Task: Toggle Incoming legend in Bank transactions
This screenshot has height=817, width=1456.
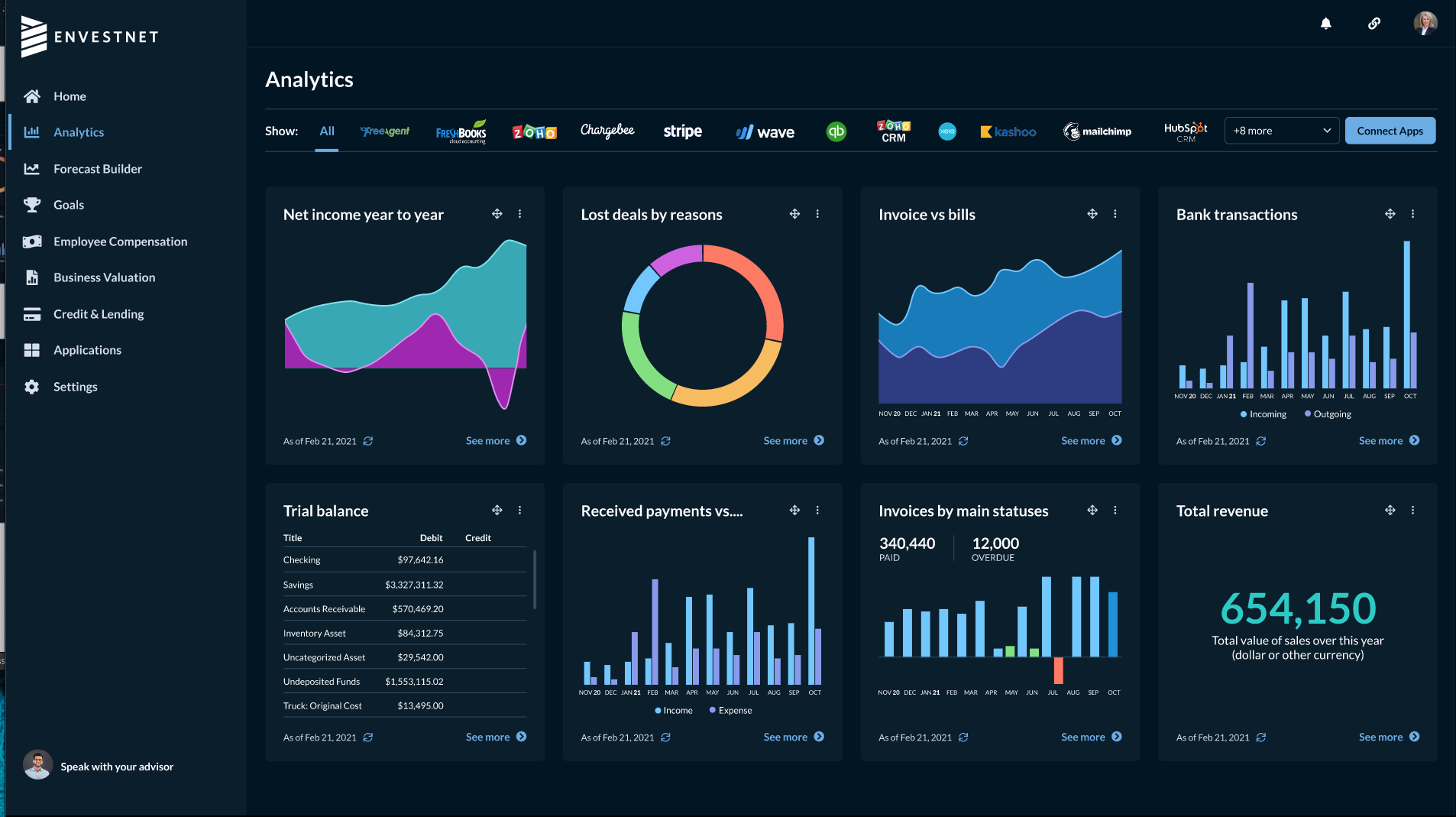Action: (x=1263, y=414)
